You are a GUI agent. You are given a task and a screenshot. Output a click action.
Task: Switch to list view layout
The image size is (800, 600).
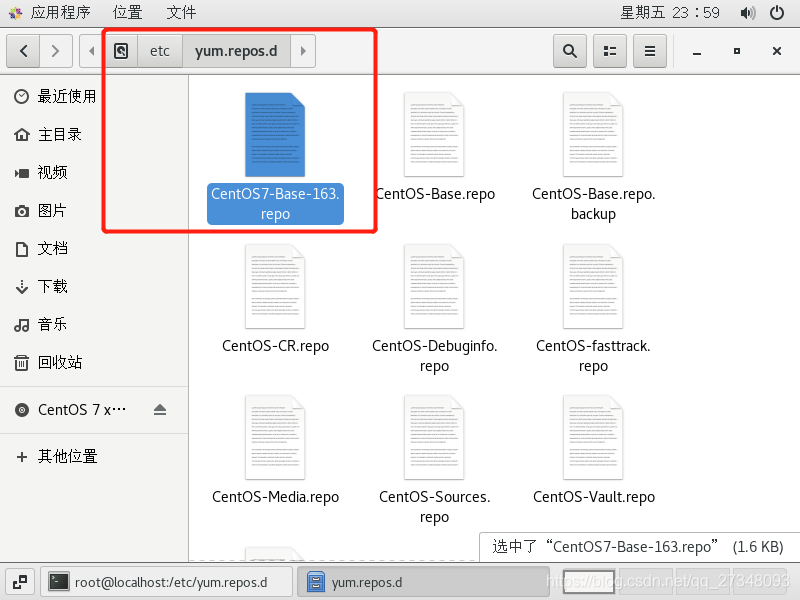point(610,51)
